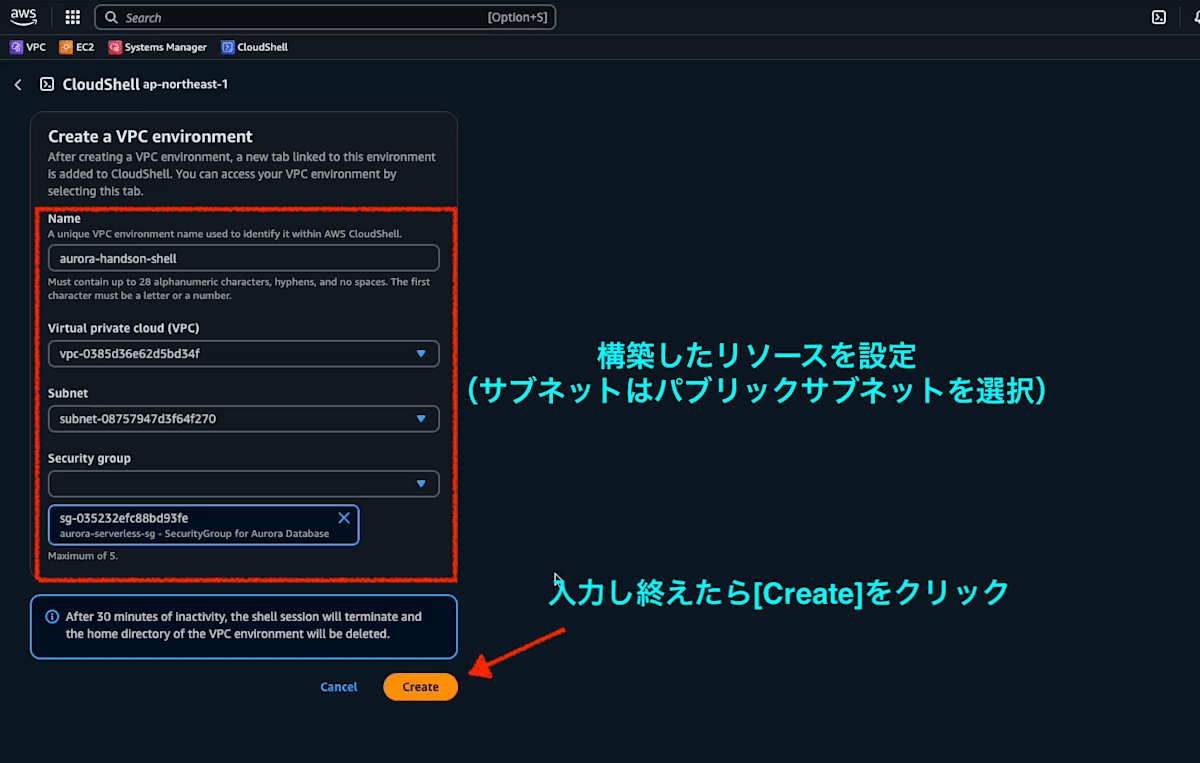The height and width of the screenshot is (763, 1200).
Task: Click the AWS console search box
Action: pos(325,18)
